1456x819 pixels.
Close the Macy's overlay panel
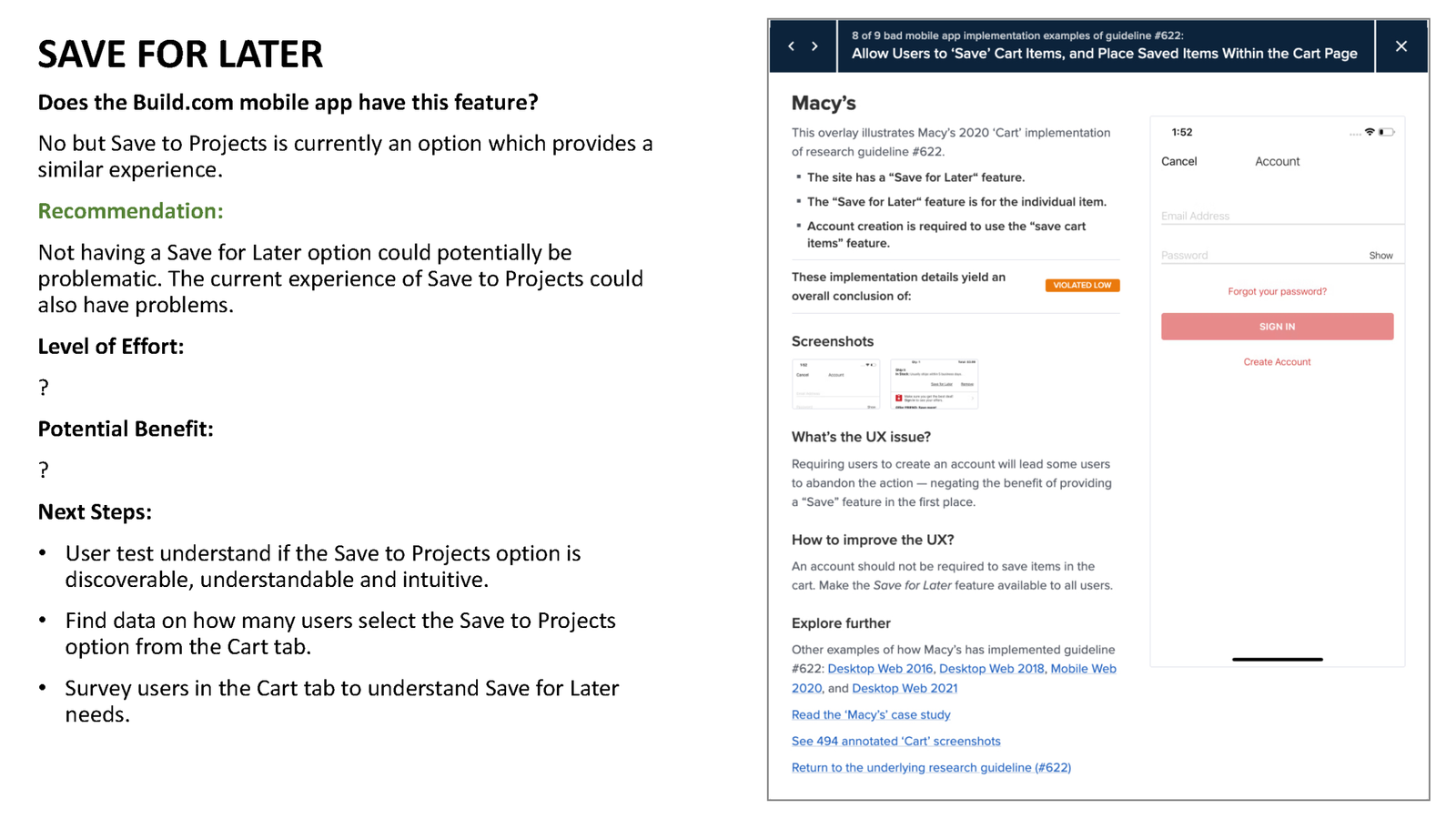coord(1400,46)
